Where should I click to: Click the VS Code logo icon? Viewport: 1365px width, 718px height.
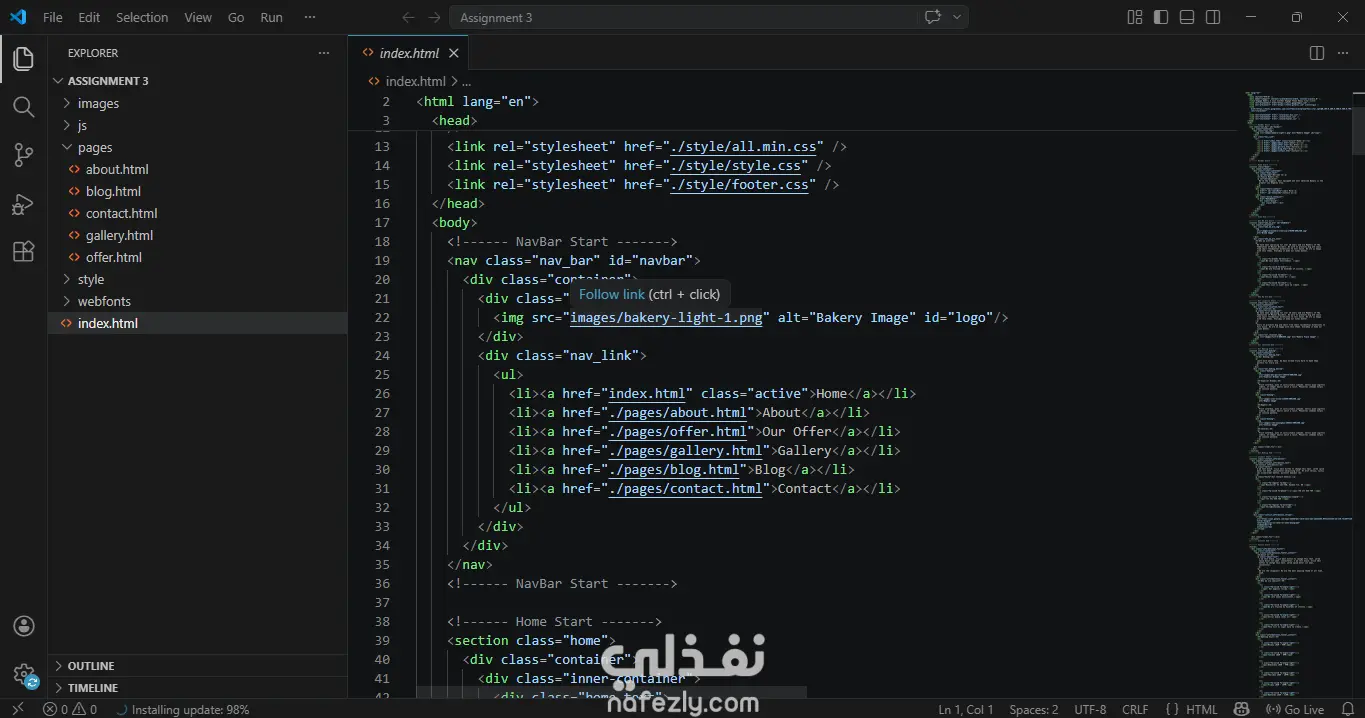pyautogui.click(x=18, y=17)
